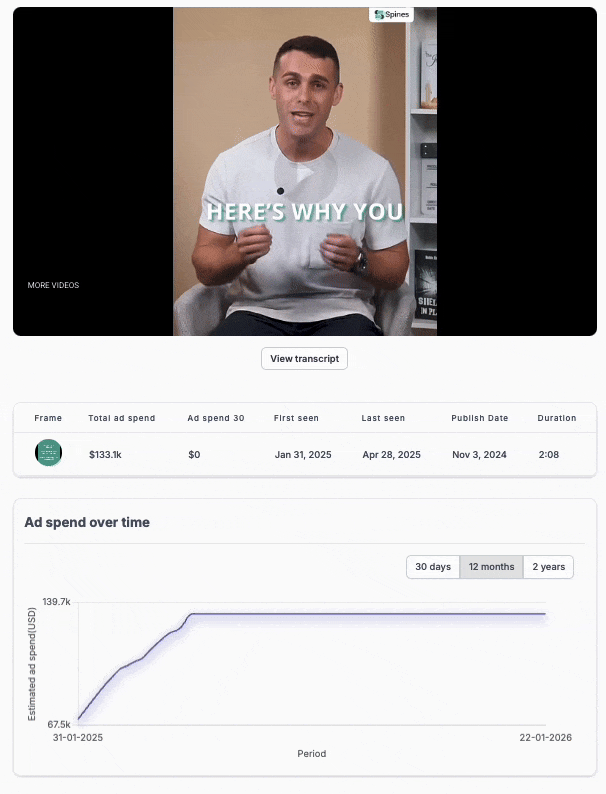Select the $133.1k total ad spend value
This screenshot has width=606, height=794.
(x=105, y=455)
